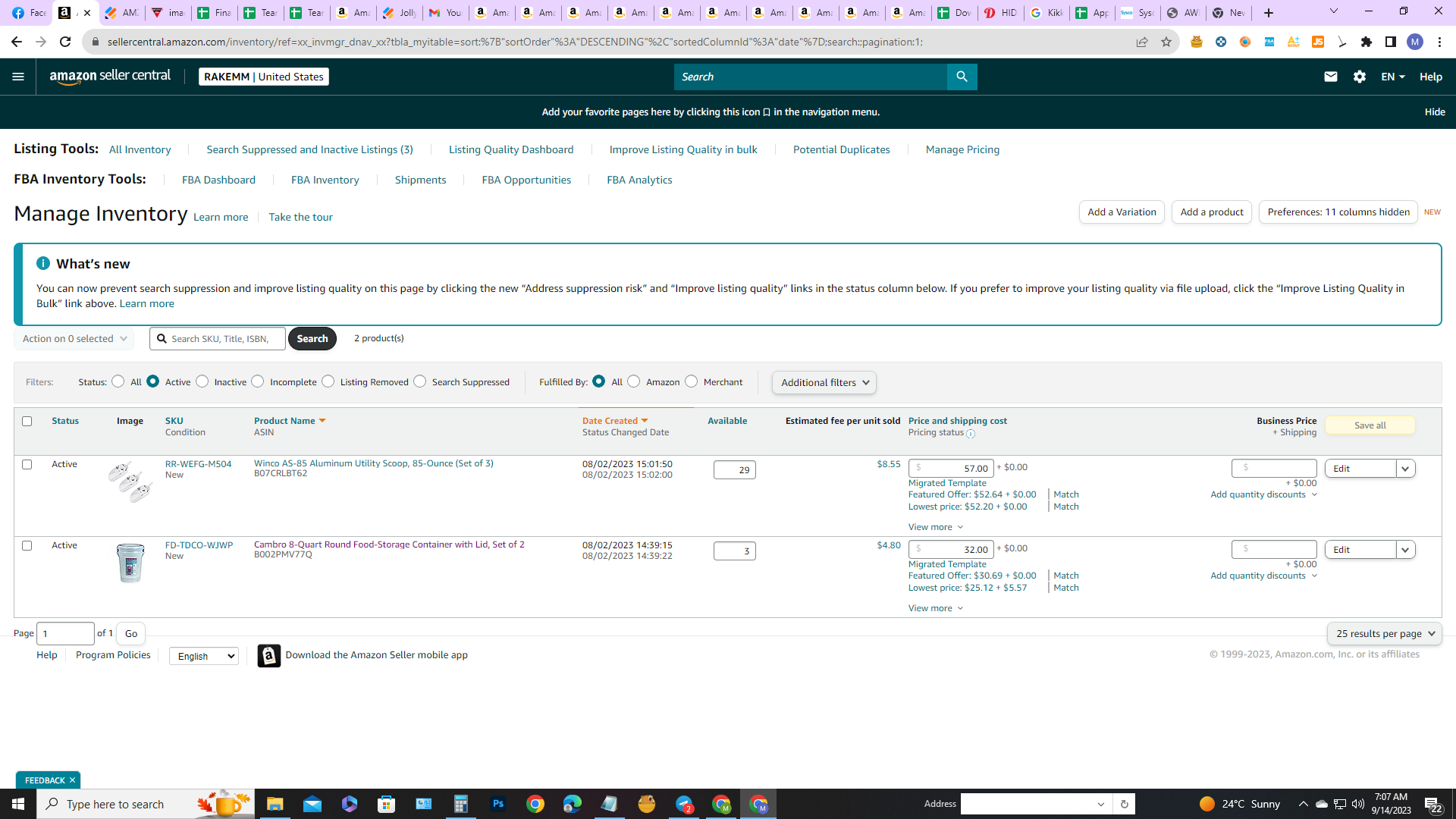Open the Windows notification center icon
Viewport: 1456px width, 819px height.
(1433, 804)
